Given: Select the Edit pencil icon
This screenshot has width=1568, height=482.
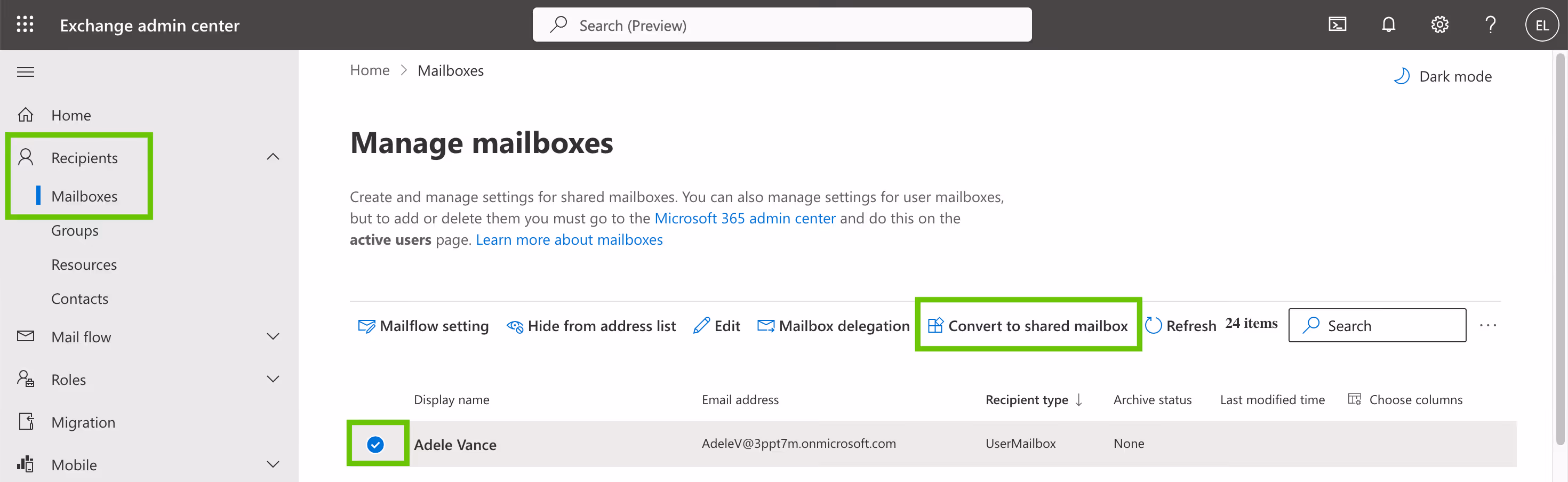Looking at the screenshot, I should (702, 325).
